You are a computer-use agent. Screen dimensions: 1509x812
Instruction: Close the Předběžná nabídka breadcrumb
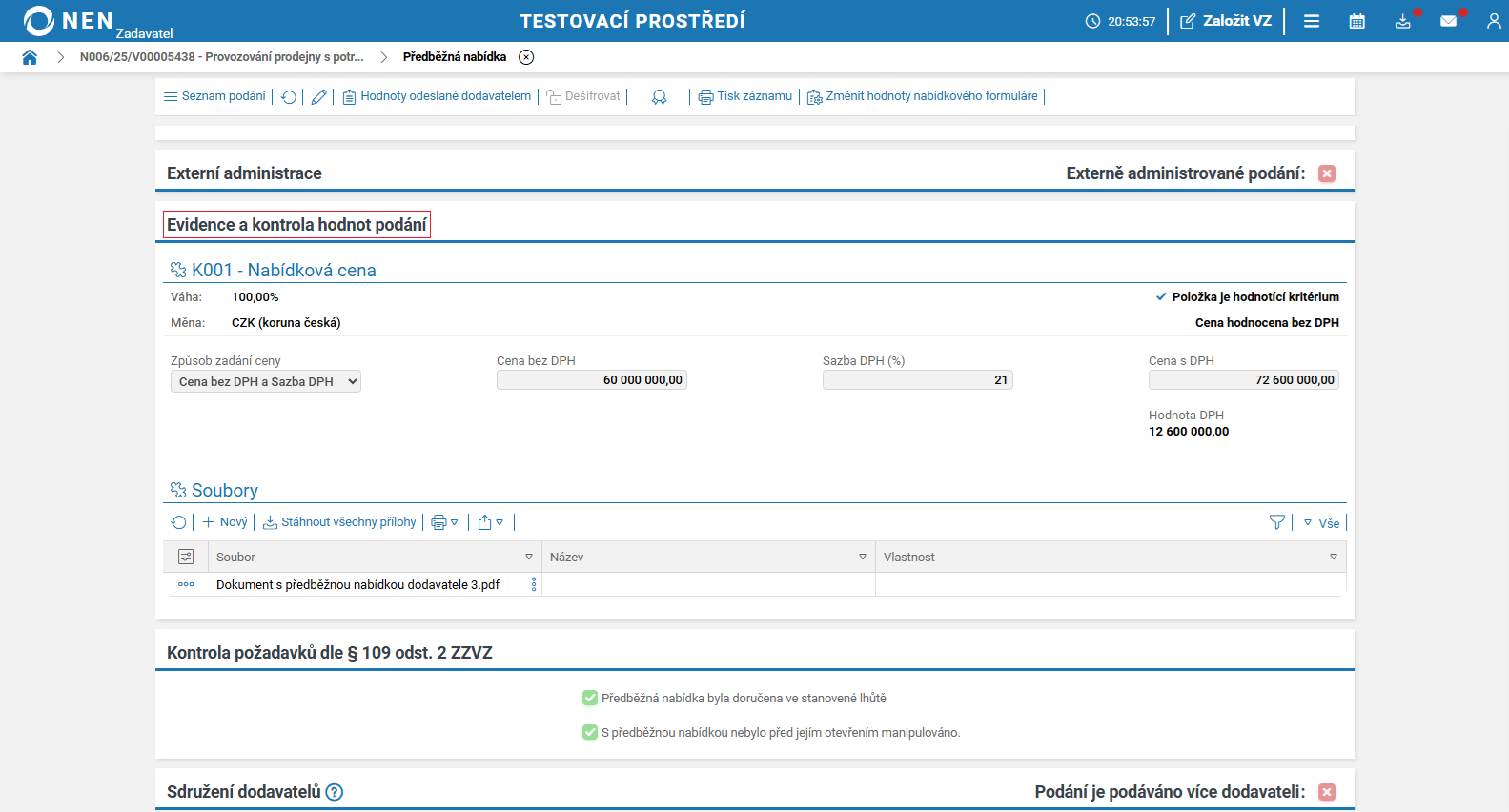coord(526,57)
